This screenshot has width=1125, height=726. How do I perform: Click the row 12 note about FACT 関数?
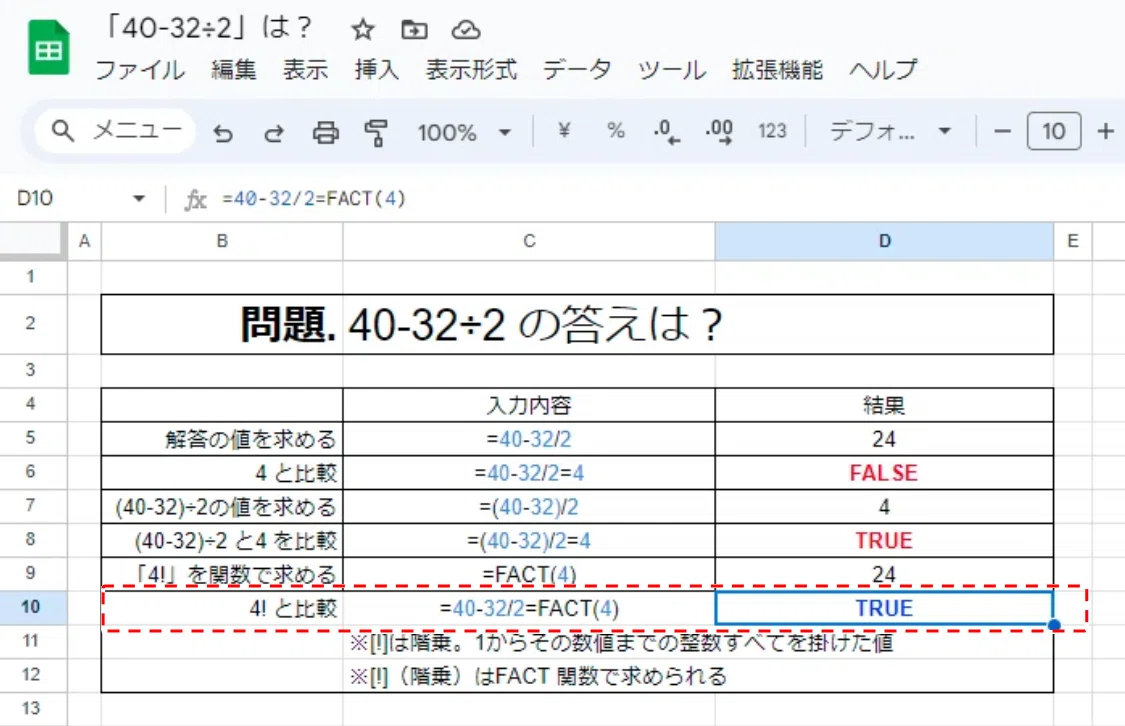tap(538, 676)
